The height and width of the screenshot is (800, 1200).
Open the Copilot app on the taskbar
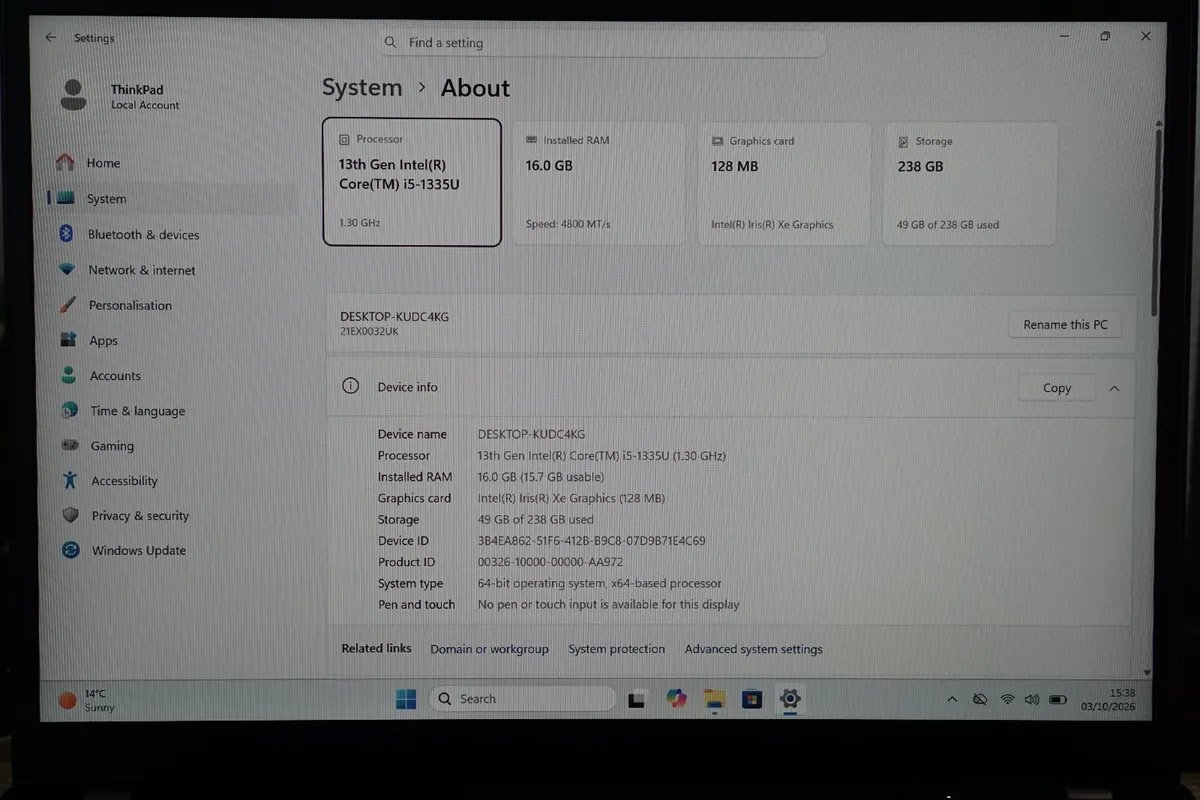pos(677,699)
